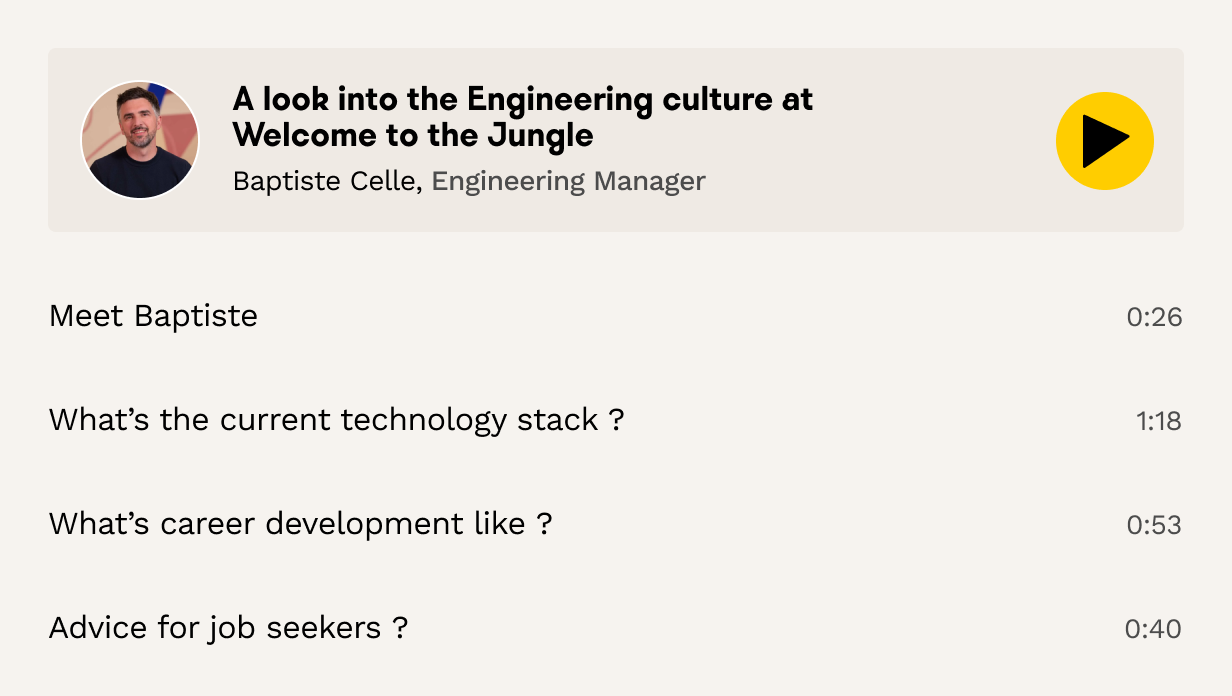Click the black triangle inside the yellow circle
Viewport: 1232px width, 696px height.
(1104, 140)
